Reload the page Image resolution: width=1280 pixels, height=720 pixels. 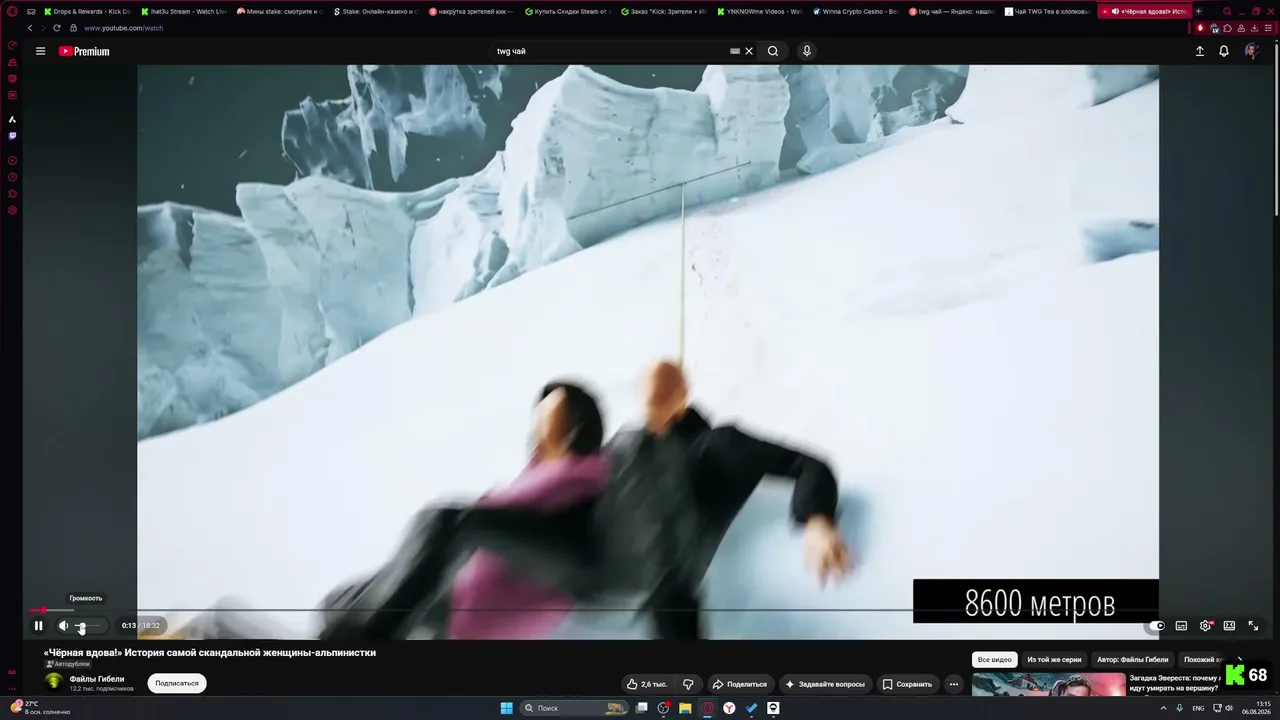pyautogui.click(x=56, y=28)
